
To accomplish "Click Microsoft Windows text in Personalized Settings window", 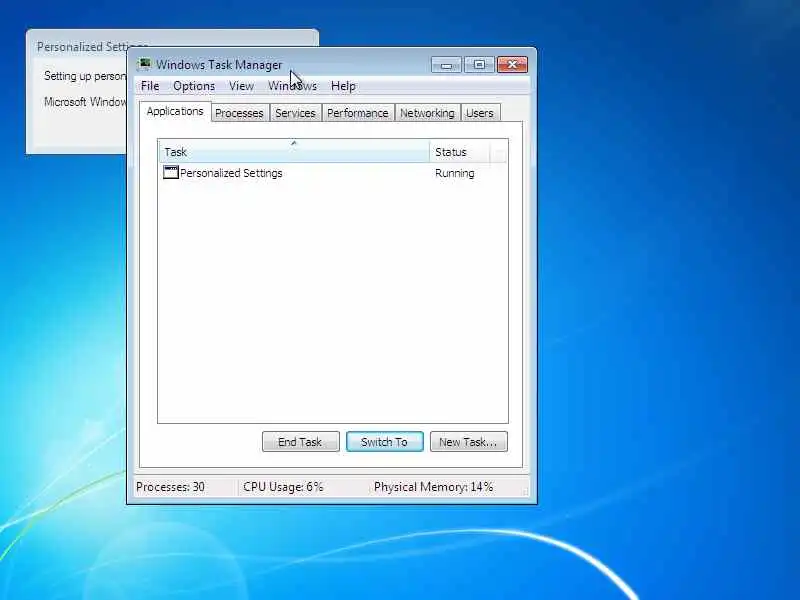I will click(x=85, y=102).
